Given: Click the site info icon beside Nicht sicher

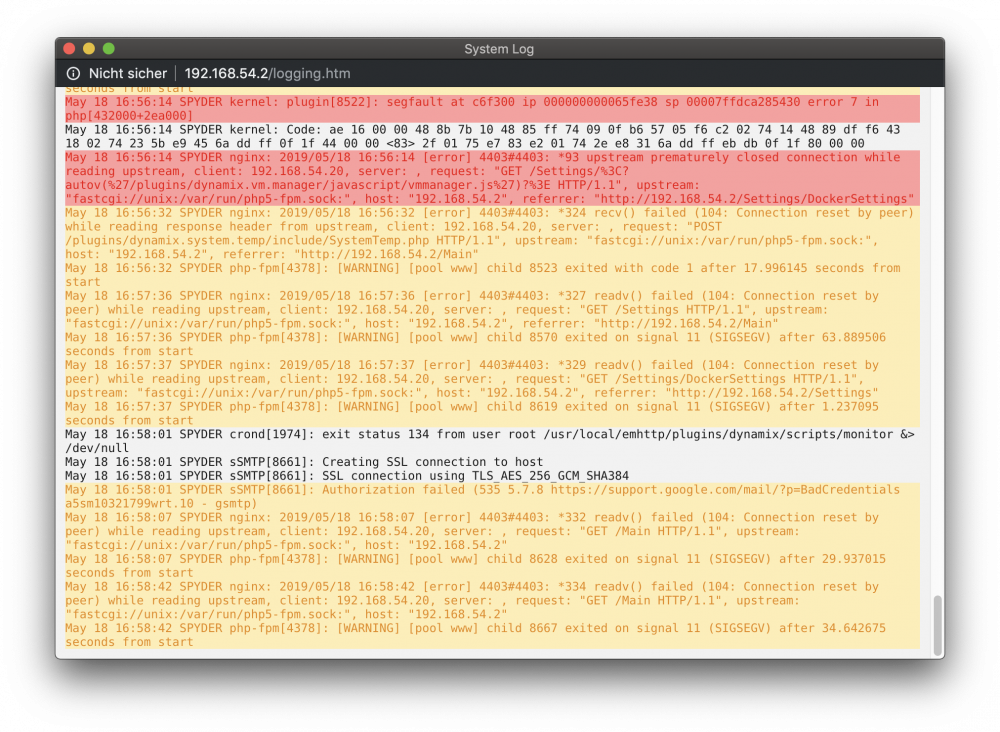Looking at the screenshot, I should point(73,73).
